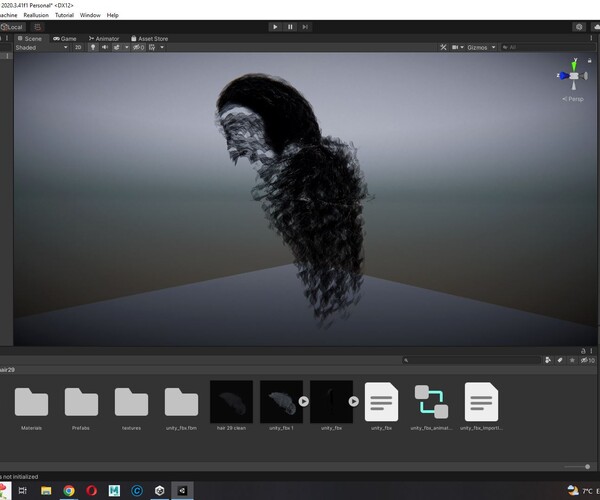Viewport: 600px width, 500px height.
Task: Select the unity_fbx_ImportI... document asset
Action: [x=481, y=402]
